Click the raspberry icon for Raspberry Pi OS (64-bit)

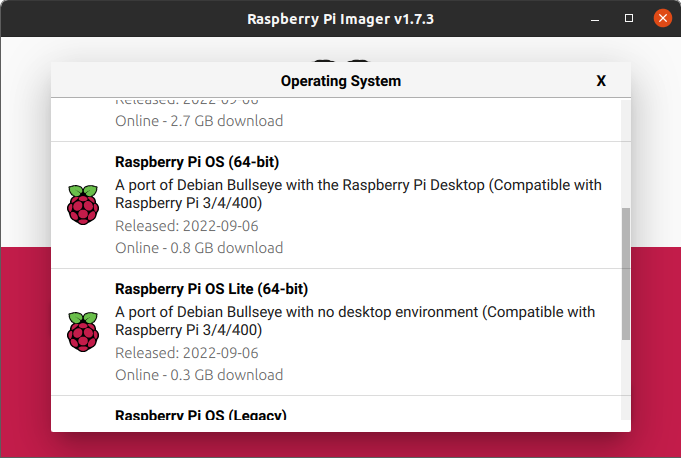(x=83, y=205)
